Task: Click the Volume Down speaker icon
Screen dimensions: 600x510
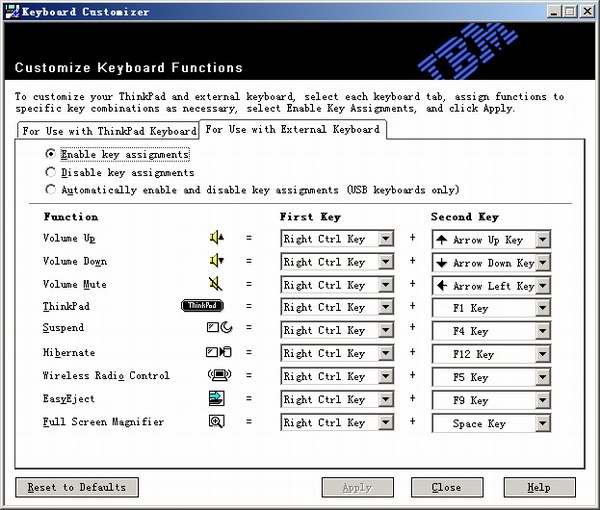Action: [216, 262]
